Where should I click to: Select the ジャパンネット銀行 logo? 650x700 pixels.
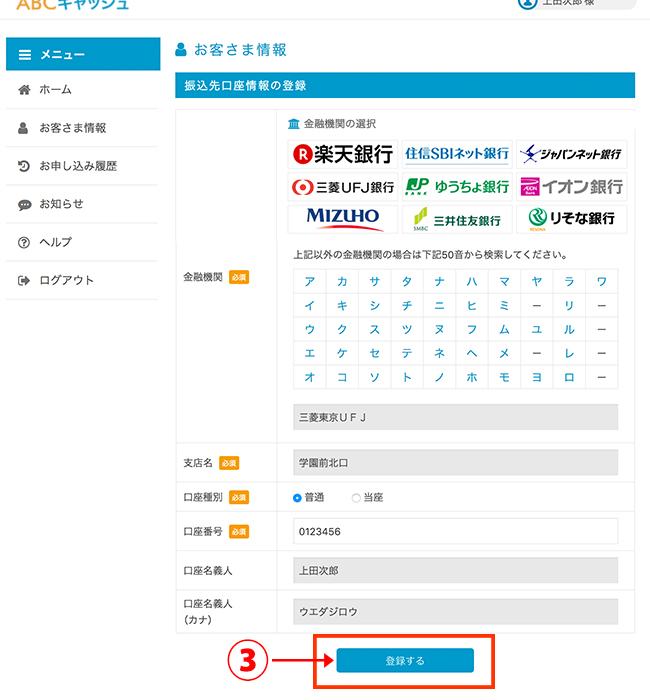(x=571, y=154)
